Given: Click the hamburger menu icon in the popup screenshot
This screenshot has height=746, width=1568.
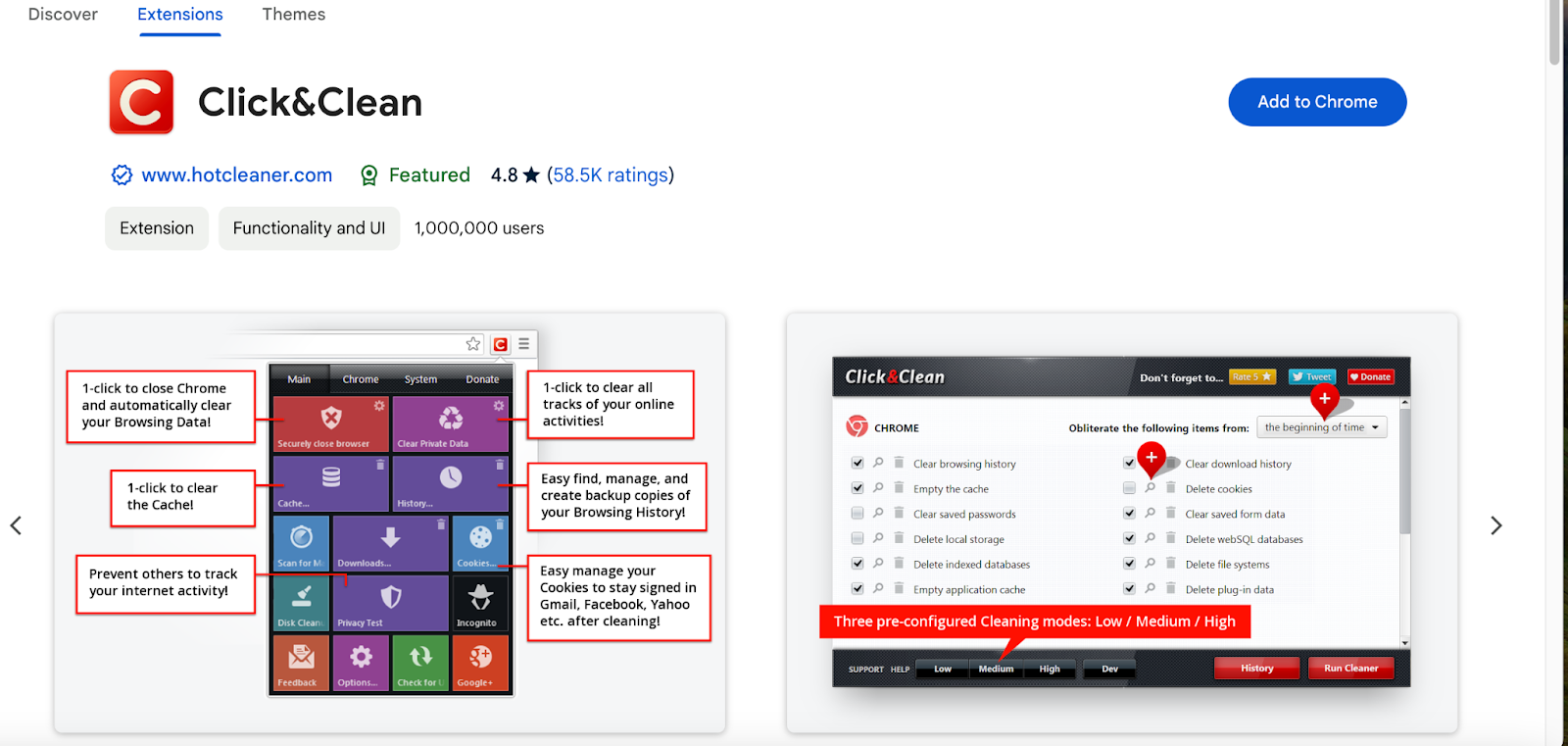Looking at the screenshot, I should click(524, 344).
